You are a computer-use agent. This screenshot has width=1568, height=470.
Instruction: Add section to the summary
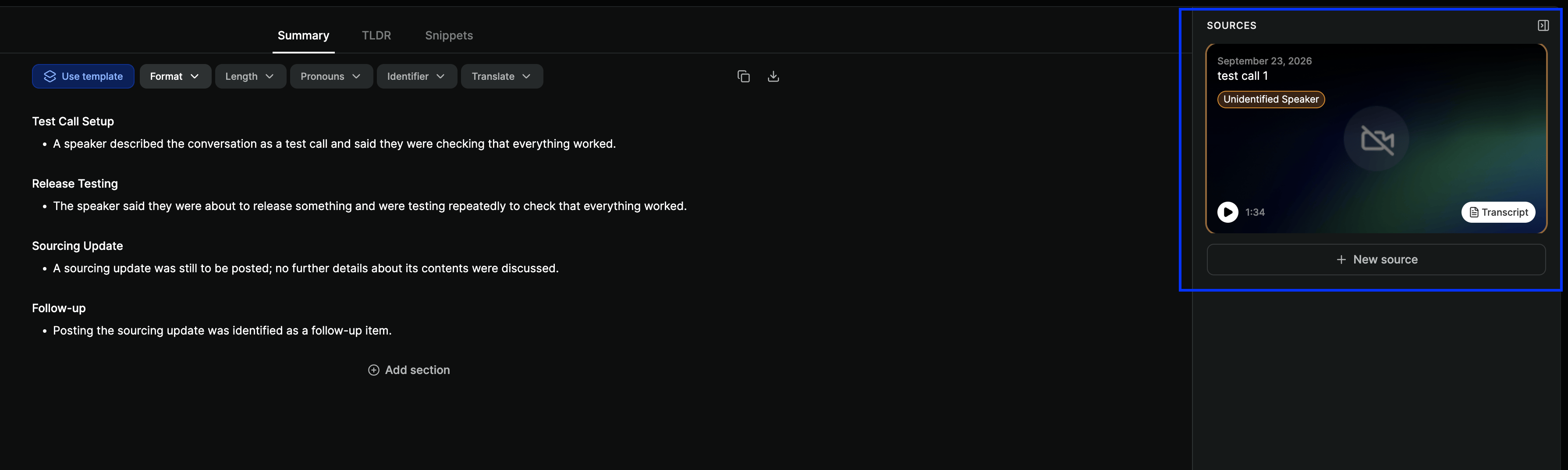[x=409, y=370]
